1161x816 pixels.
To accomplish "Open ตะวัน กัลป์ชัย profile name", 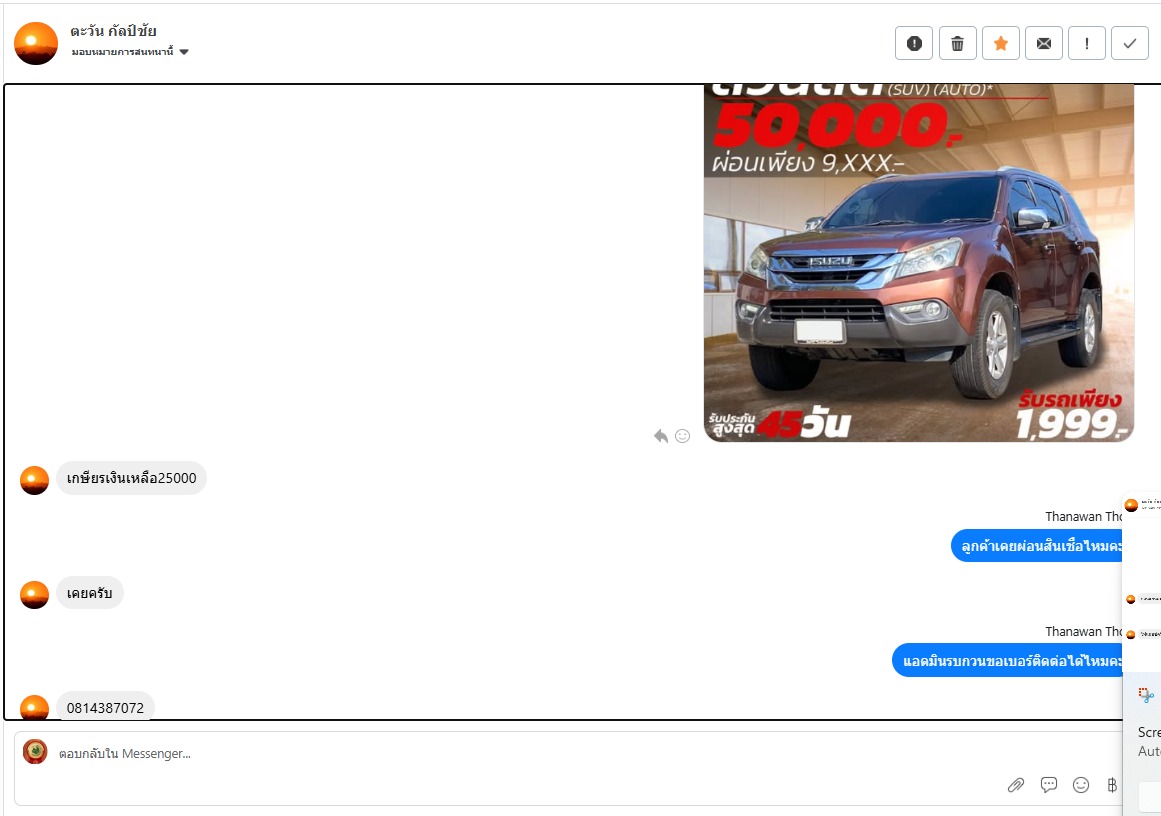I will (113, 31).
